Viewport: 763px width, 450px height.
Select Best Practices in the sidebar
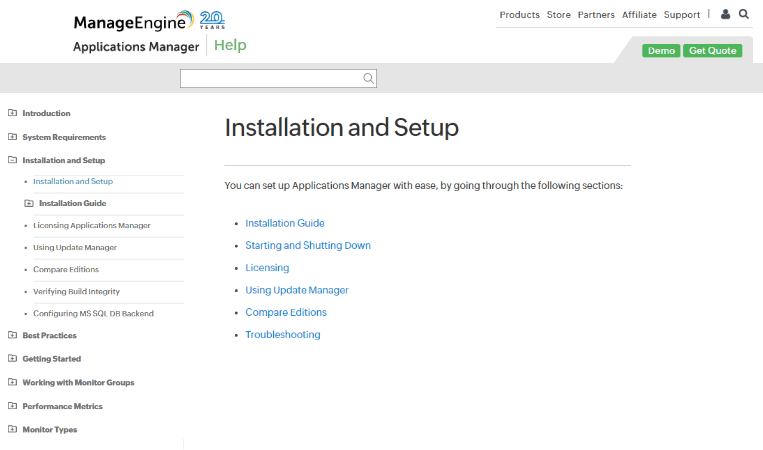point(50,336)
